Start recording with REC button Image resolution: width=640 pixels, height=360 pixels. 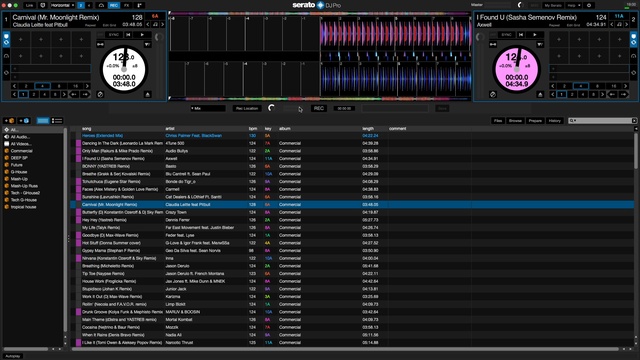318,108
